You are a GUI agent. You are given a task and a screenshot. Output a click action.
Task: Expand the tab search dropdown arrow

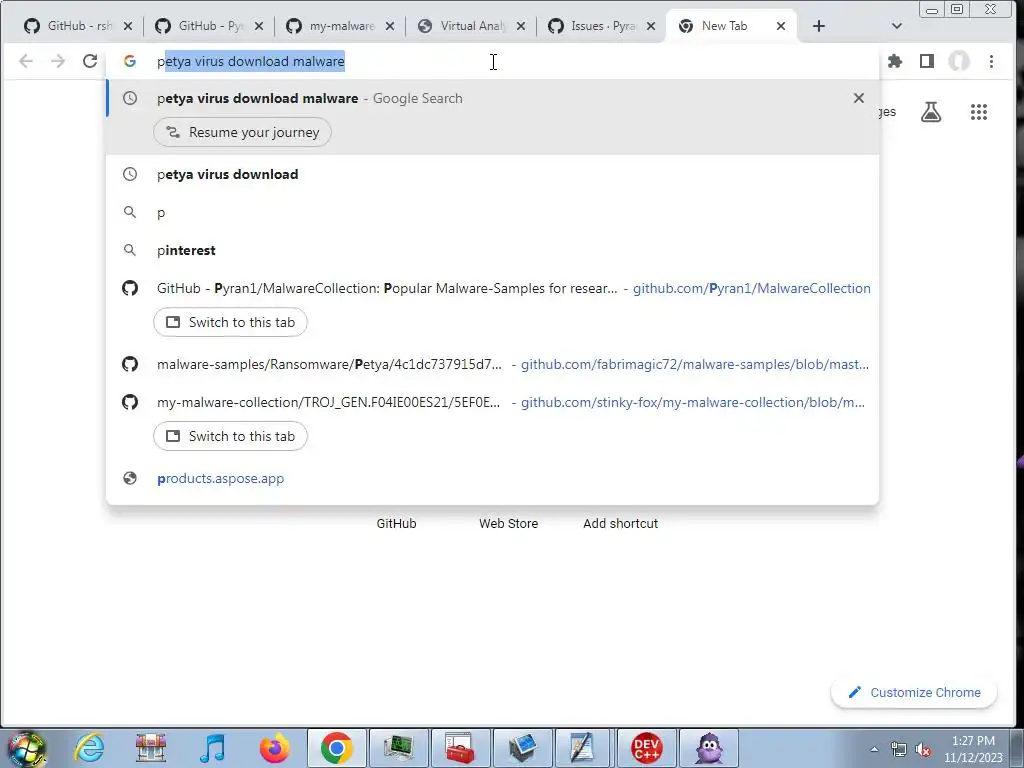point(897,26)
